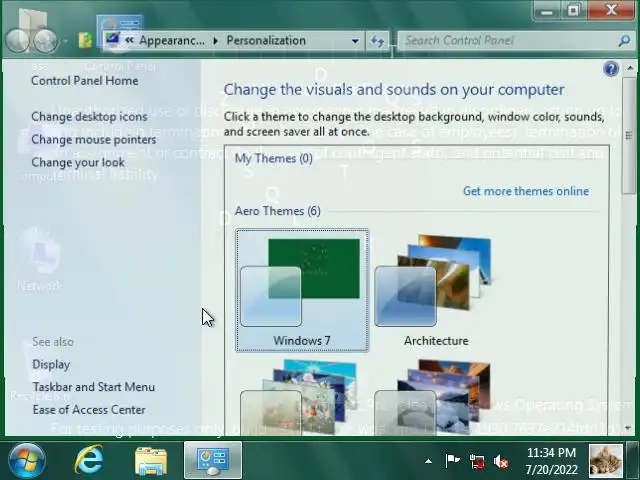Click the window scrollbar up arrow
The height and width of the screenshot is (480, 640).
click(630, 68)
